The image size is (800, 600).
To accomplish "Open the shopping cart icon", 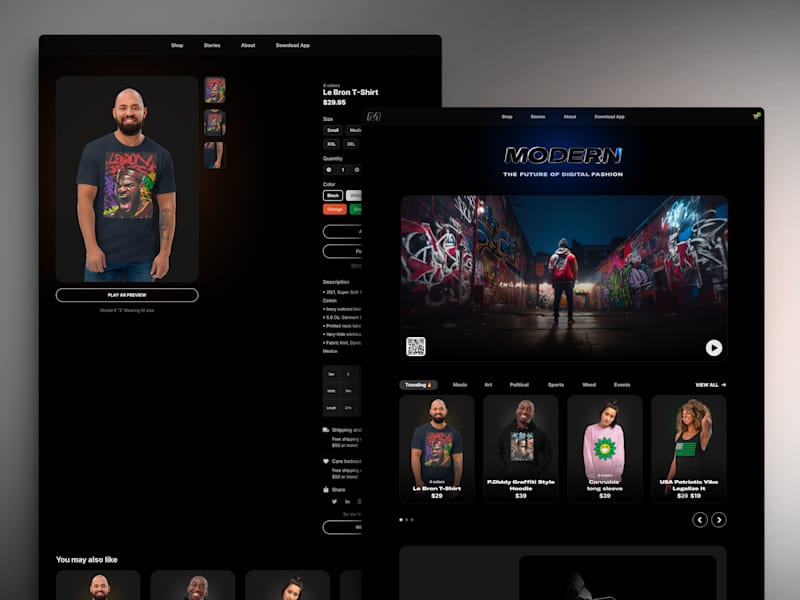I will [x=756, y=116].
